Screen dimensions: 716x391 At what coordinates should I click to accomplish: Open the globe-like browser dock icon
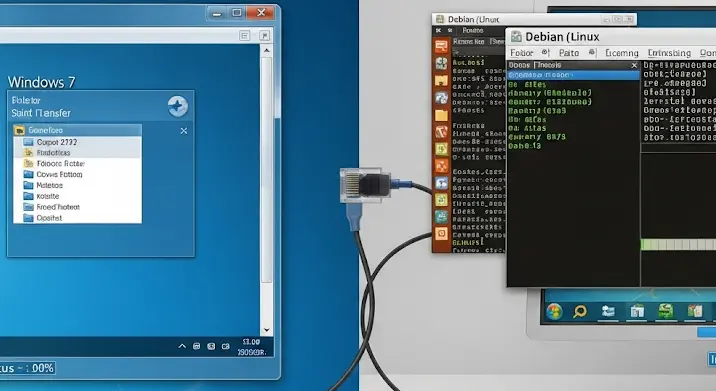pos(441,98)
